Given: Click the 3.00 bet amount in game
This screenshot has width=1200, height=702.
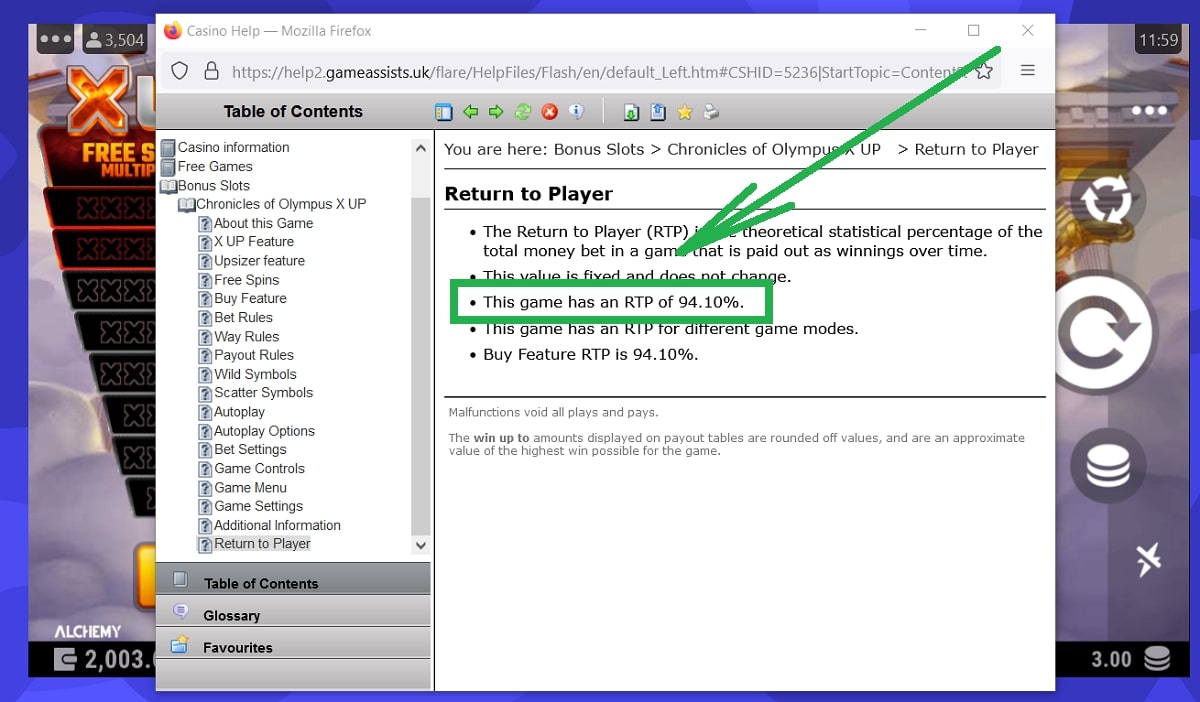Looking at the screenshot, I should click(1111, 660).
